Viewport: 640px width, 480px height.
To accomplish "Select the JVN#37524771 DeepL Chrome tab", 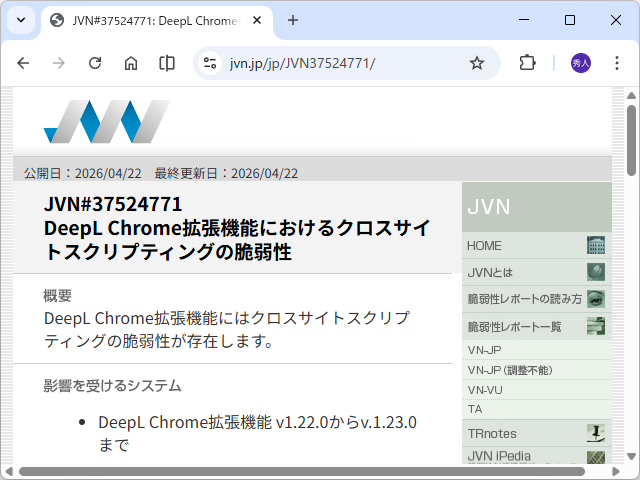I will [x=157, y=21].
